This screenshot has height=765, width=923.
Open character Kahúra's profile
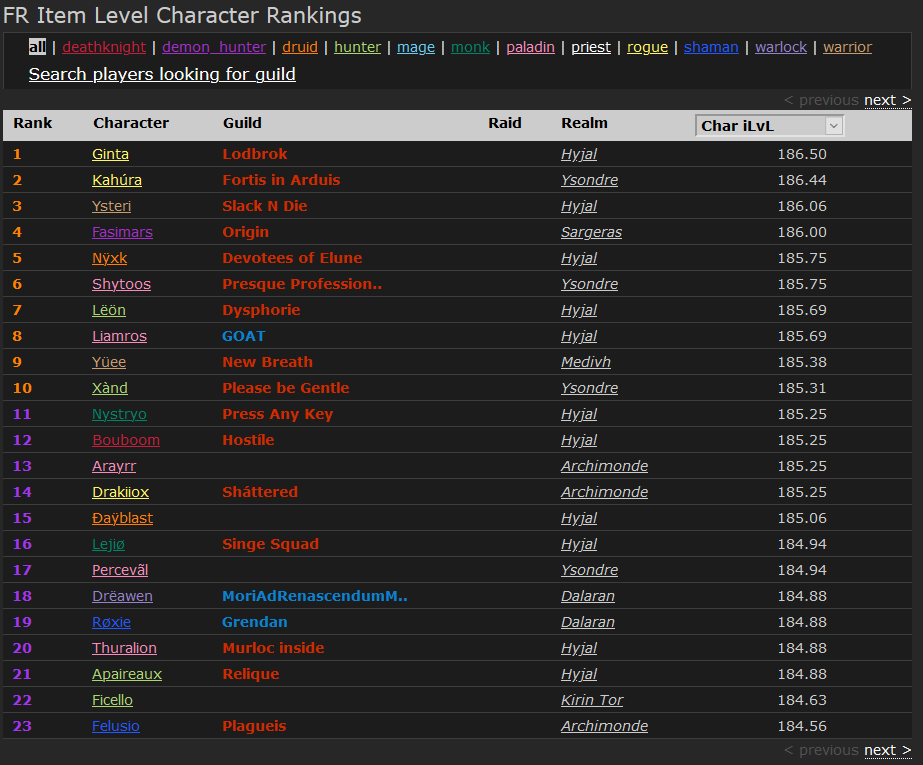click(x=117, y=180)
